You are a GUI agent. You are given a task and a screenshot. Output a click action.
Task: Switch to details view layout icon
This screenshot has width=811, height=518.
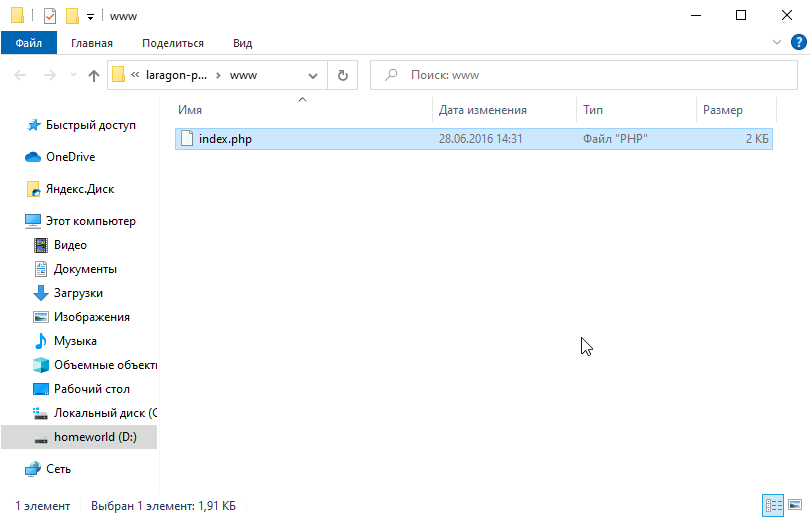click(x=772, y=505)
